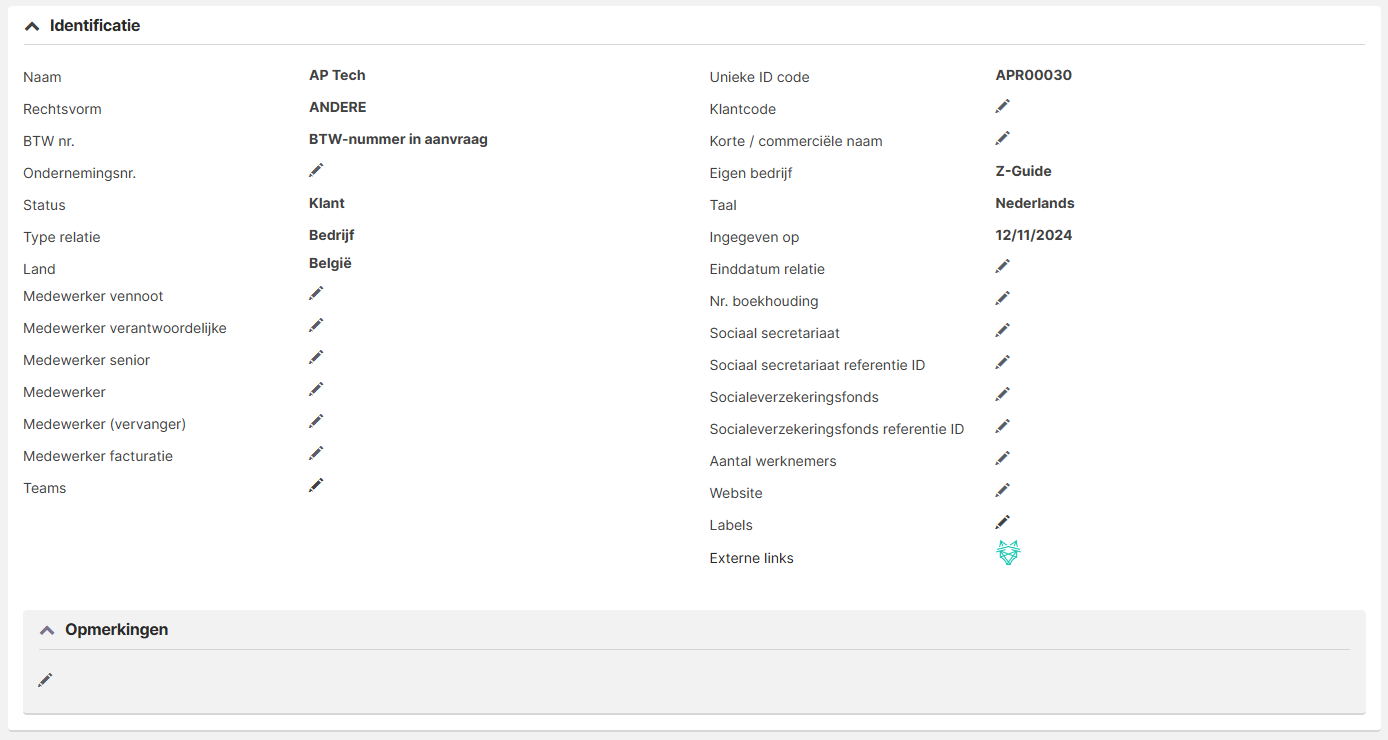Edit Klantcode using its pencil icon
1388x740 pixels.
[x=1002, y=106]
